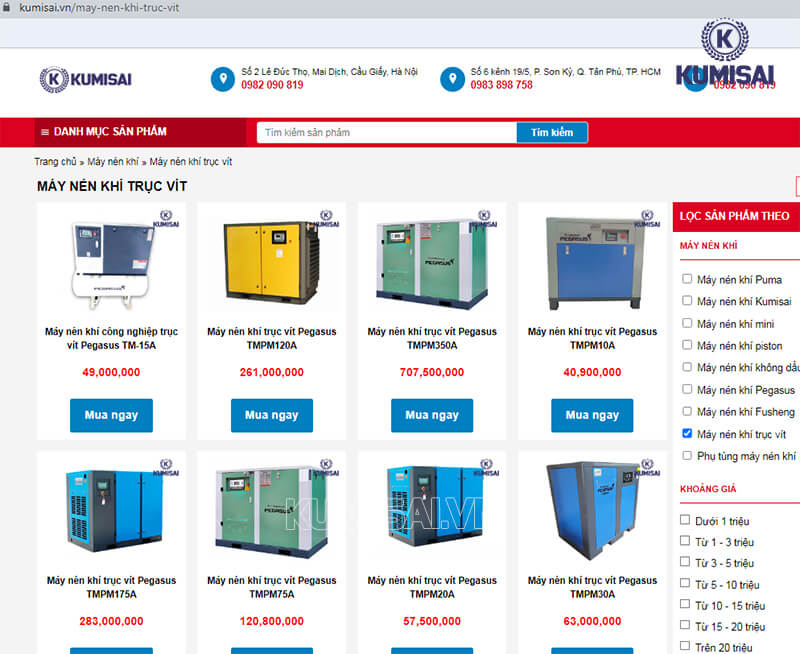Click Mua ngay for Pegasus TMPM120A
Viewport: 800px width, 654px height.
click(272, 415)
